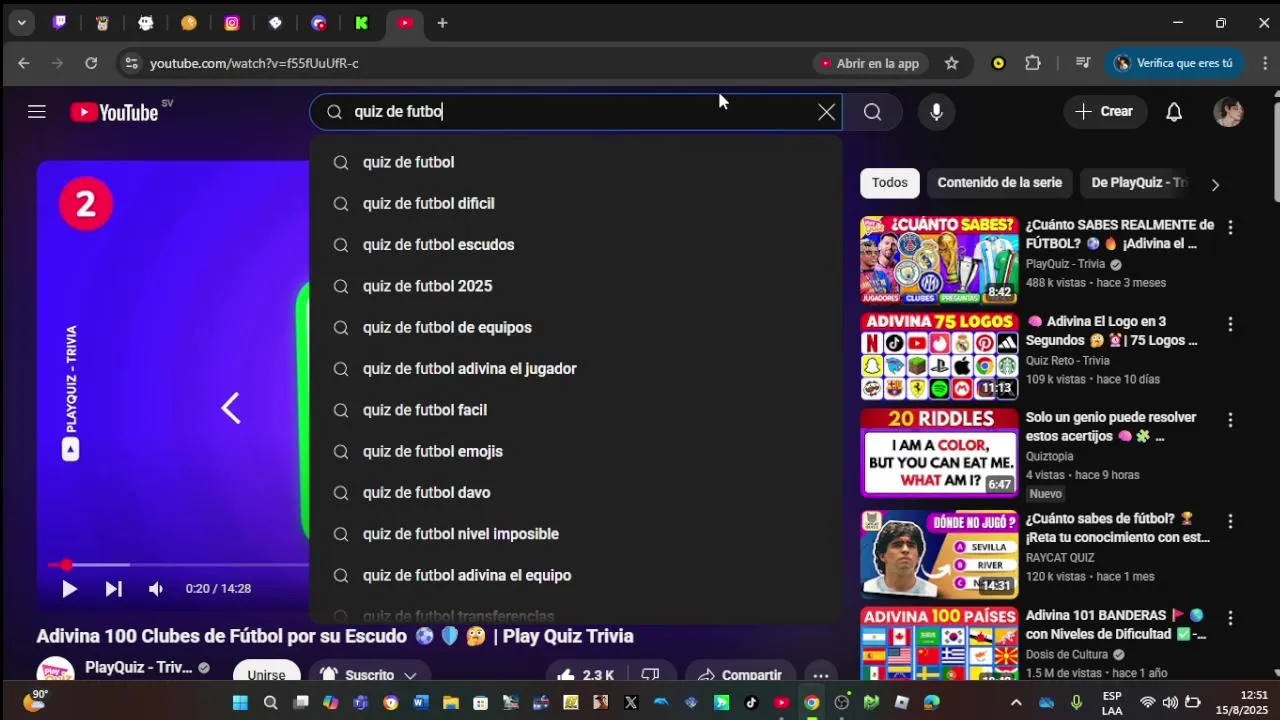This screenshot has height=720, width=1280.
Task: Choose 'quiz de futbol nivel imposible' suggestion
Action: (x=576, y=534)
